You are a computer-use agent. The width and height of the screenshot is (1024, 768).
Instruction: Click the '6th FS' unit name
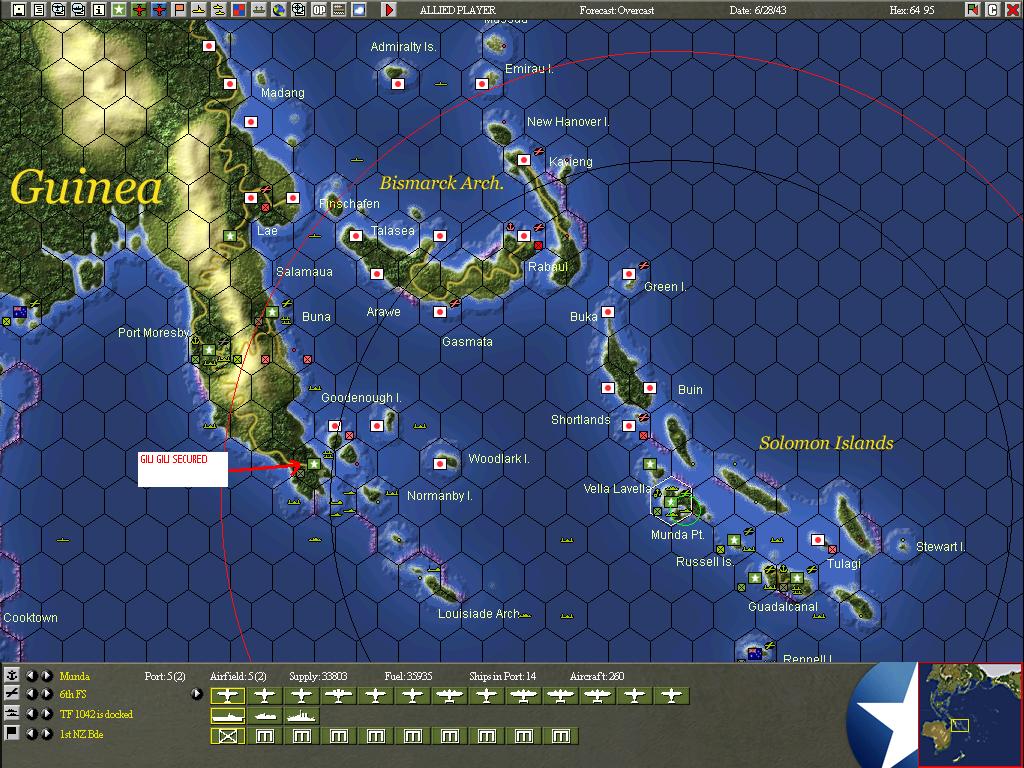[73, 694]
